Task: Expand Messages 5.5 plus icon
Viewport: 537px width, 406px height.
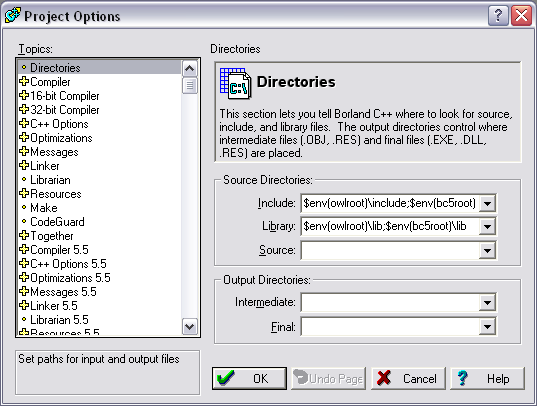Action: tap(24, 292)
